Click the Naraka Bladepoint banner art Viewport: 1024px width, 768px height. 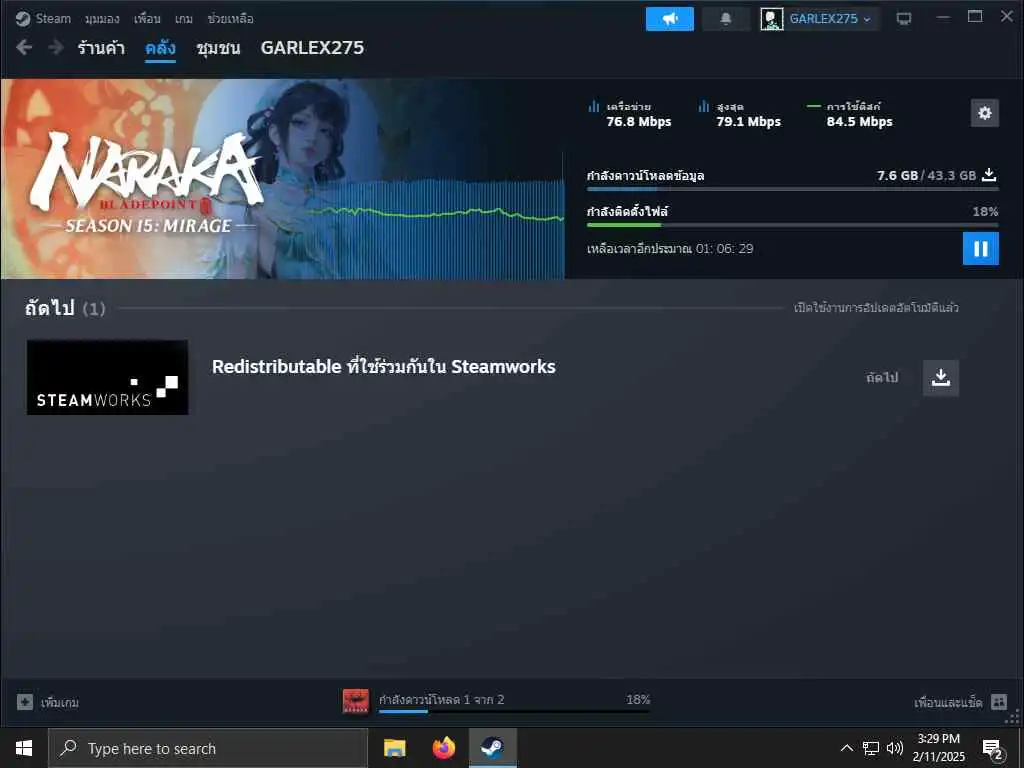(x=282, y=179)
